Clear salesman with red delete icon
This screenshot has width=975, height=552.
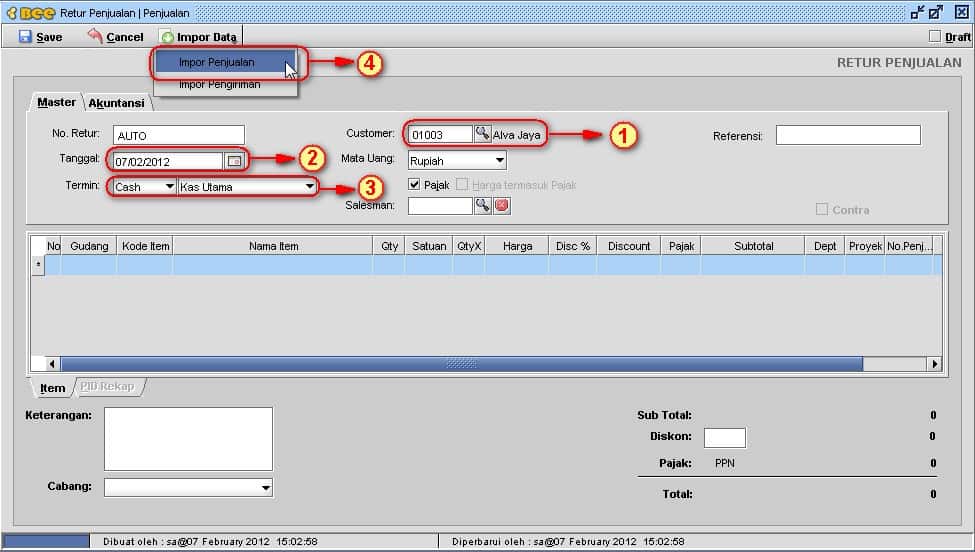(502, 205)
